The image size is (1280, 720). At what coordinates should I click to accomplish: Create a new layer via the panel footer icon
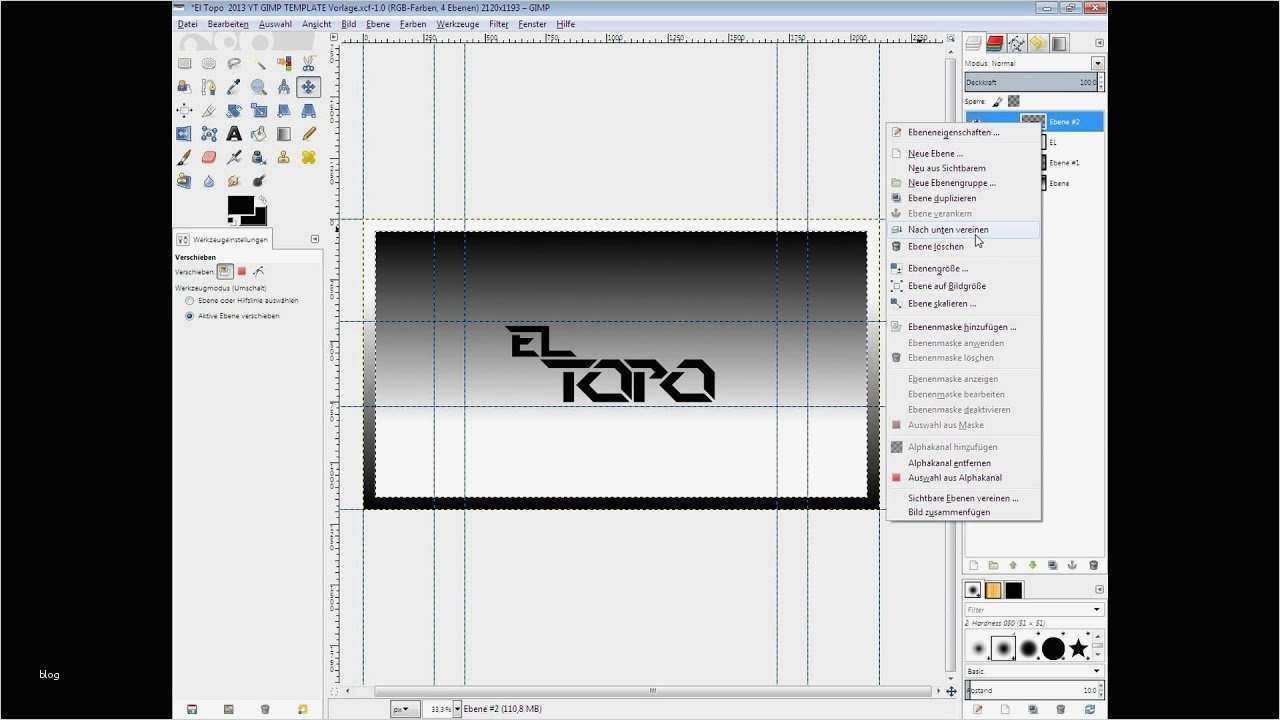point(973,565)
